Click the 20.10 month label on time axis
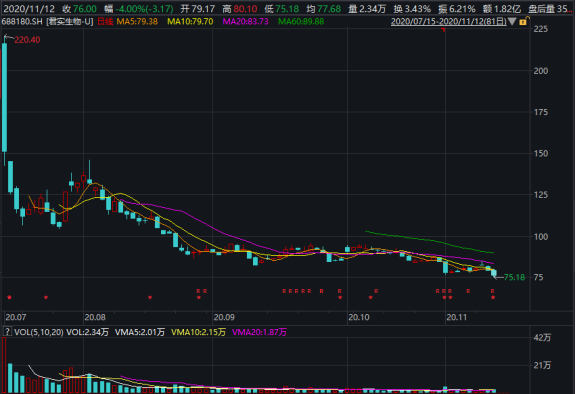This screenshot has width=576, height=394. pos(359,317)
